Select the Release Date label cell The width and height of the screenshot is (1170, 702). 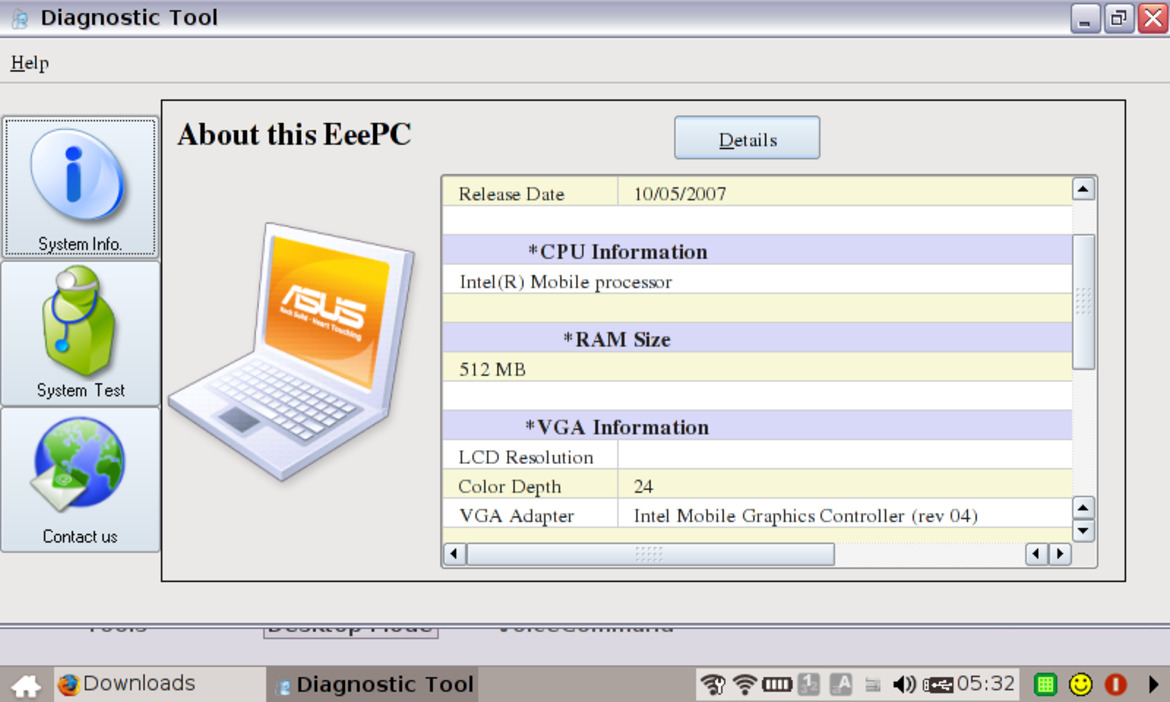(x=530, y=192)
